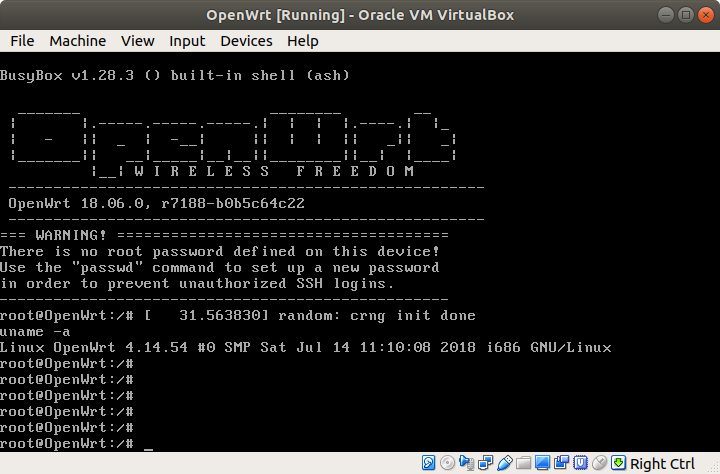Maximize the VirtualBox window
720x474 pixels.
click(x=686, y=15)
